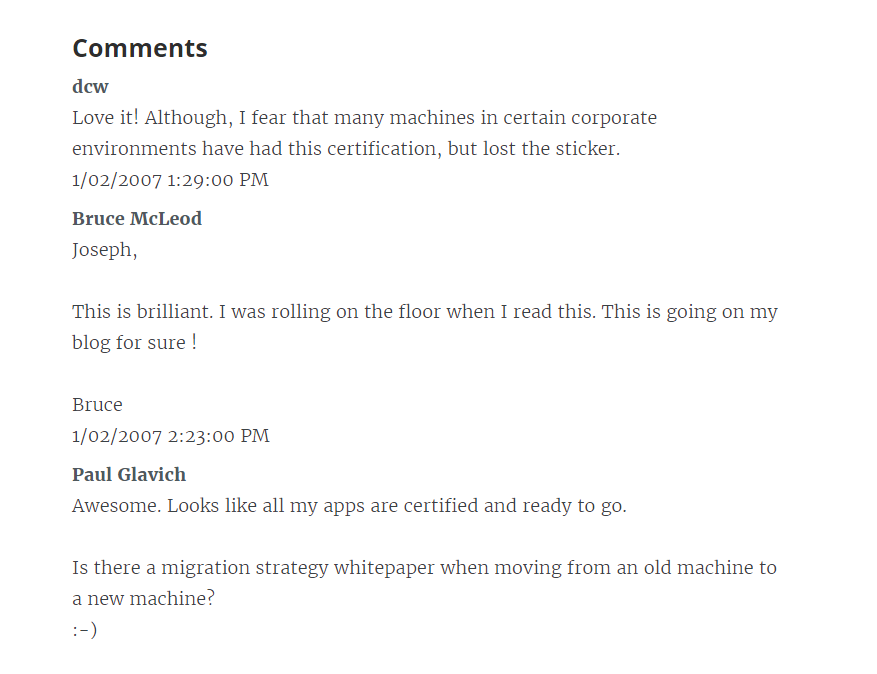Click the word 'whitepaper' in Paul's comment
This screenshot has width=877, height=674.
click(x=384, y=568)
